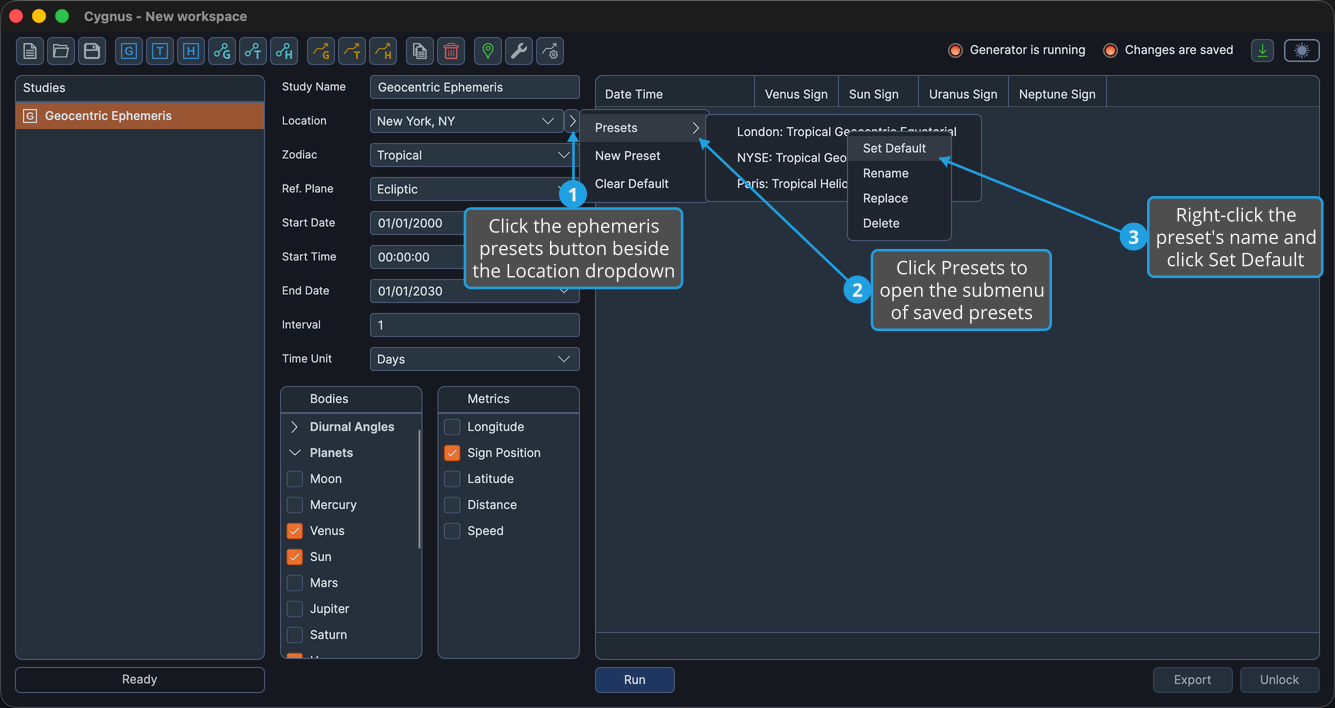Click the Export button
1335x708 pixels.
point(1193,680)
